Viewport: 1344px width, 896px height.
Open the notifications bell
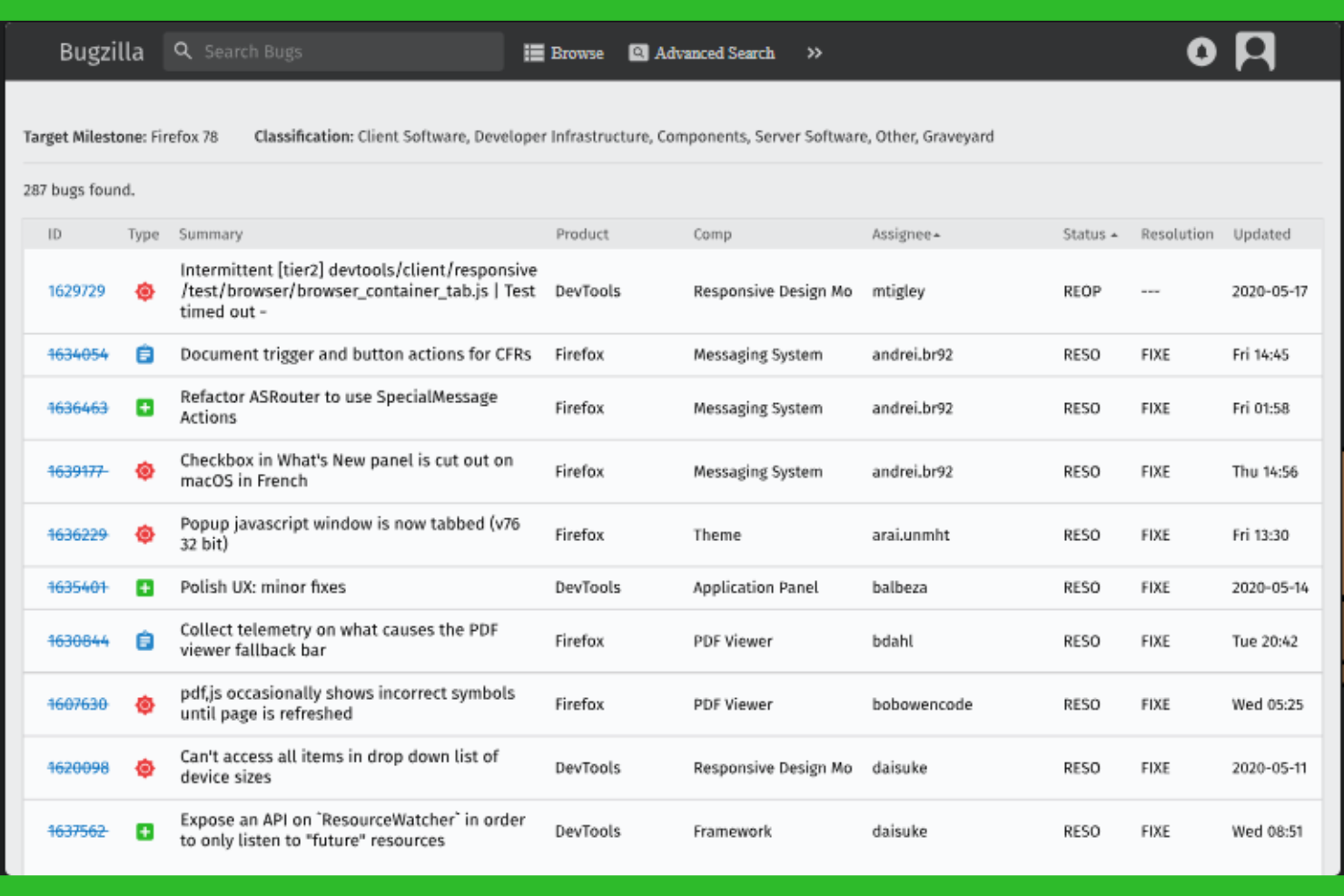pos(1201,52)
